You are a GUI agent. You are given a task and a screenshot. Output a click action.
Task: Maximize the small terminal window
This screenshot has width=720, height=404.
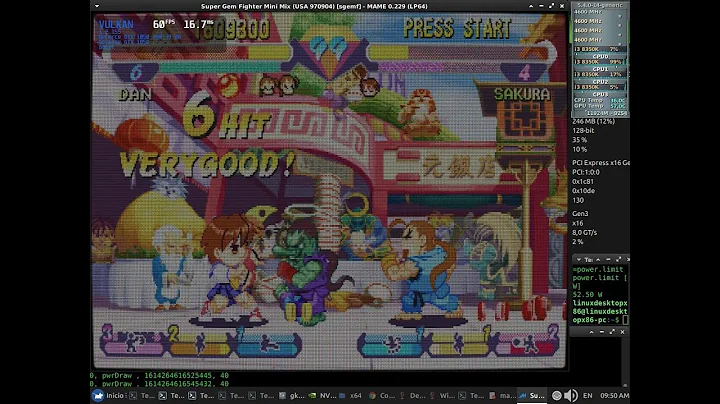[x=619, y=259]
